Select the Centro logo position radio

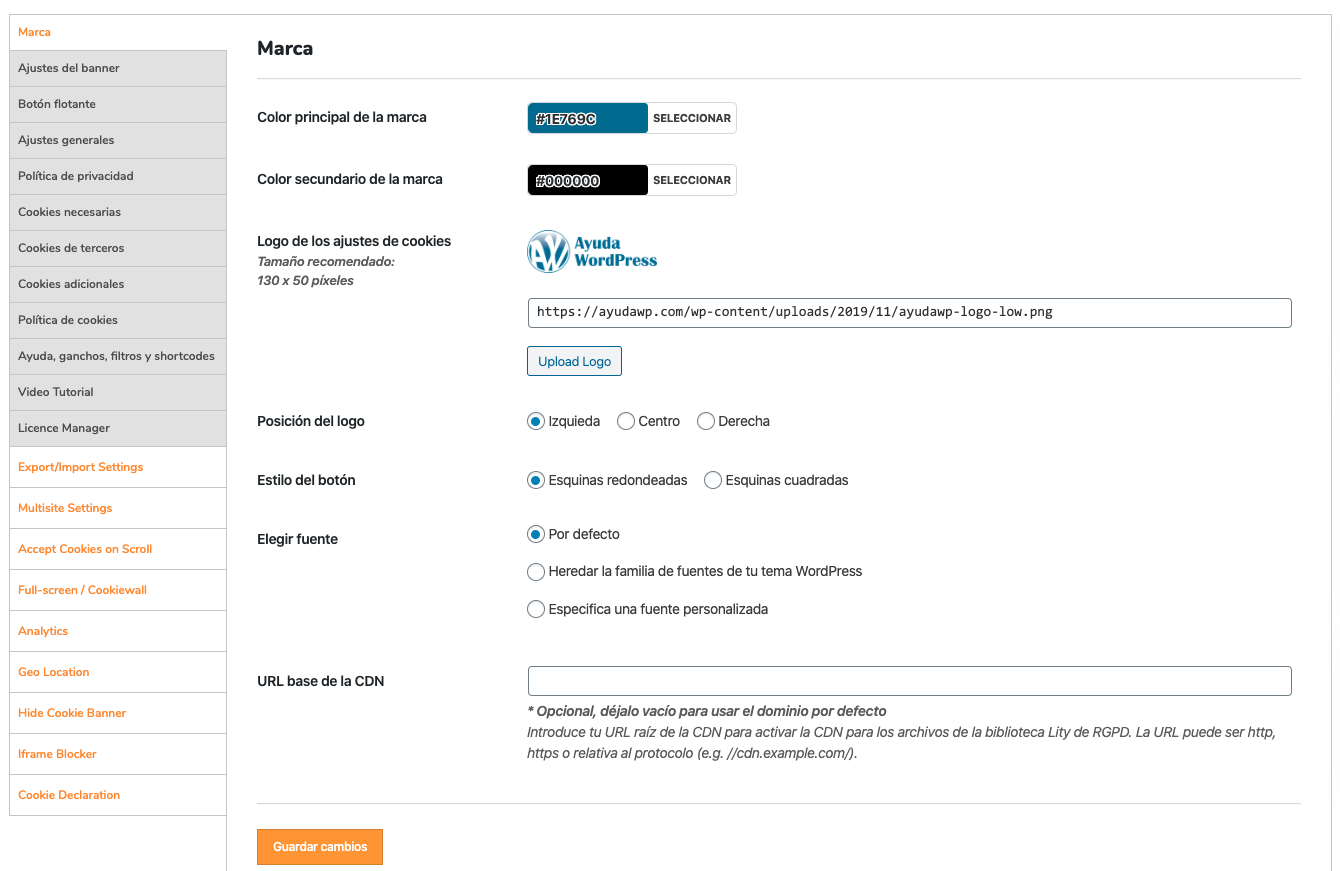[626, 422]
